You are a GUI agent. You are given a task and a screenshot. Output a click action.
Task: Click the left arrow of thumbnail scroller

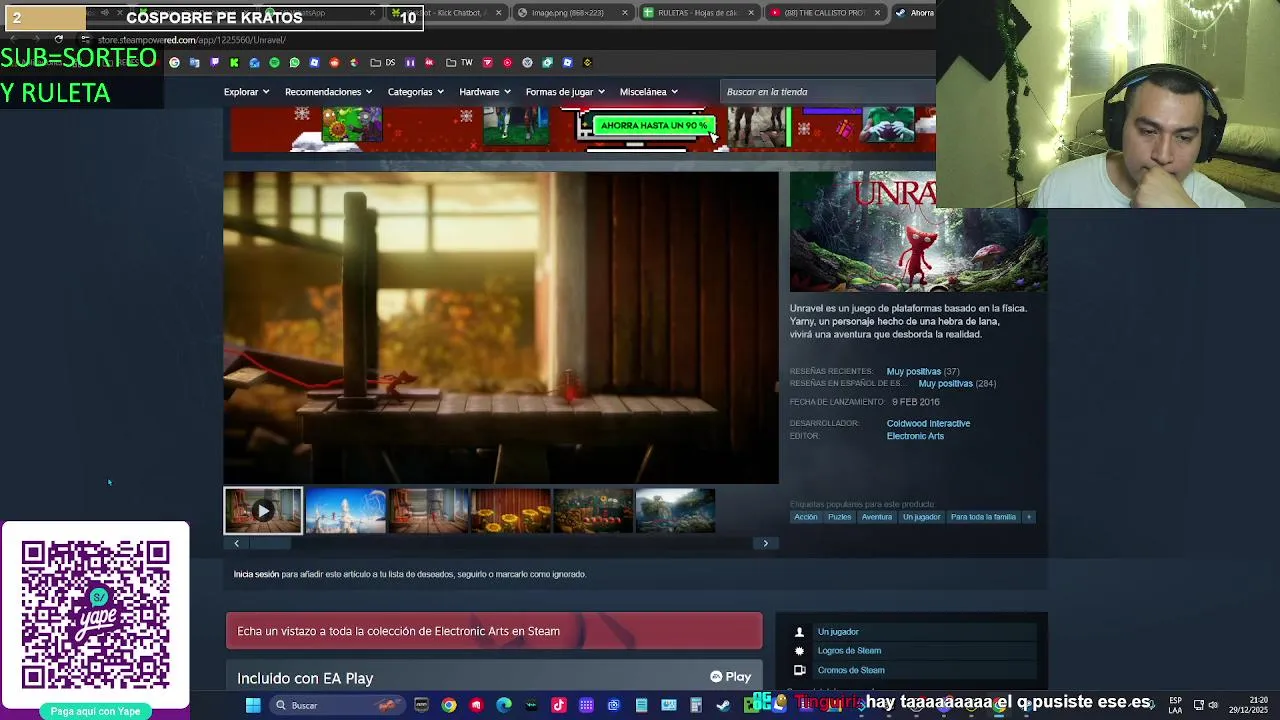click(236, 543)
